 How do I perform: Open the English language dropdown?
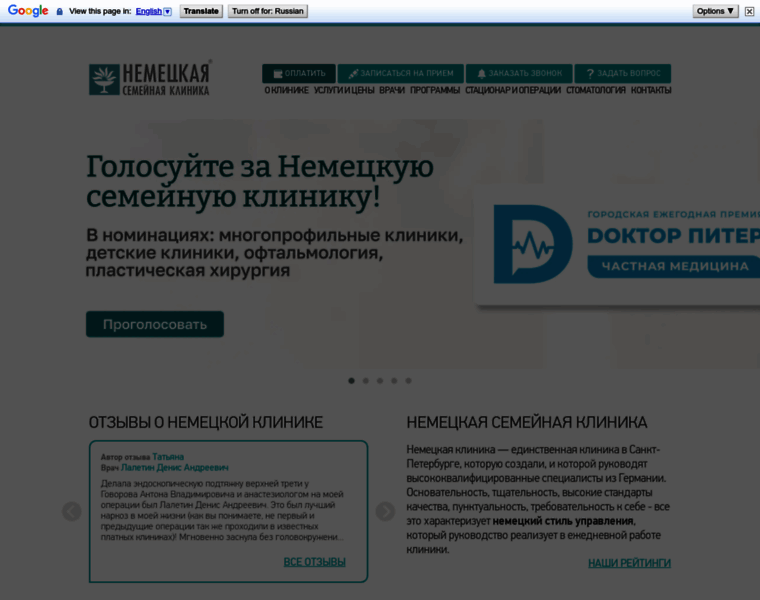pyautogui.click(x=154, y=11)
